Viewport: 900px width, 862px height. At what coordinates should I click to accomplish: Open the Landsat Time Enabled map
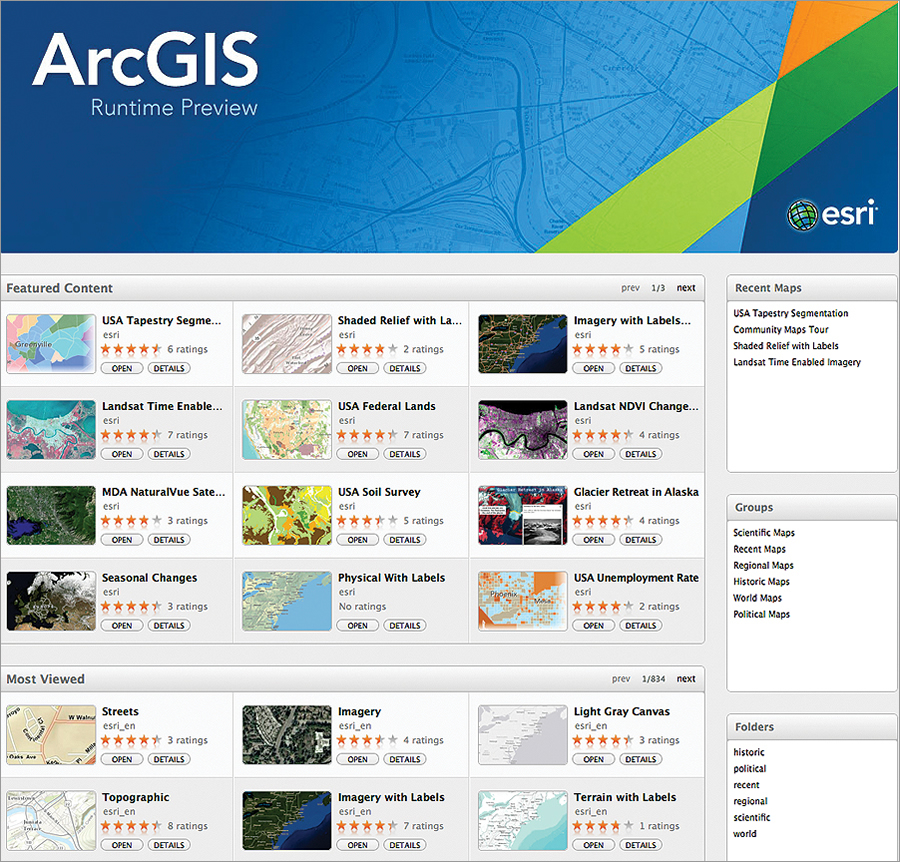click(x=122, y=454)
